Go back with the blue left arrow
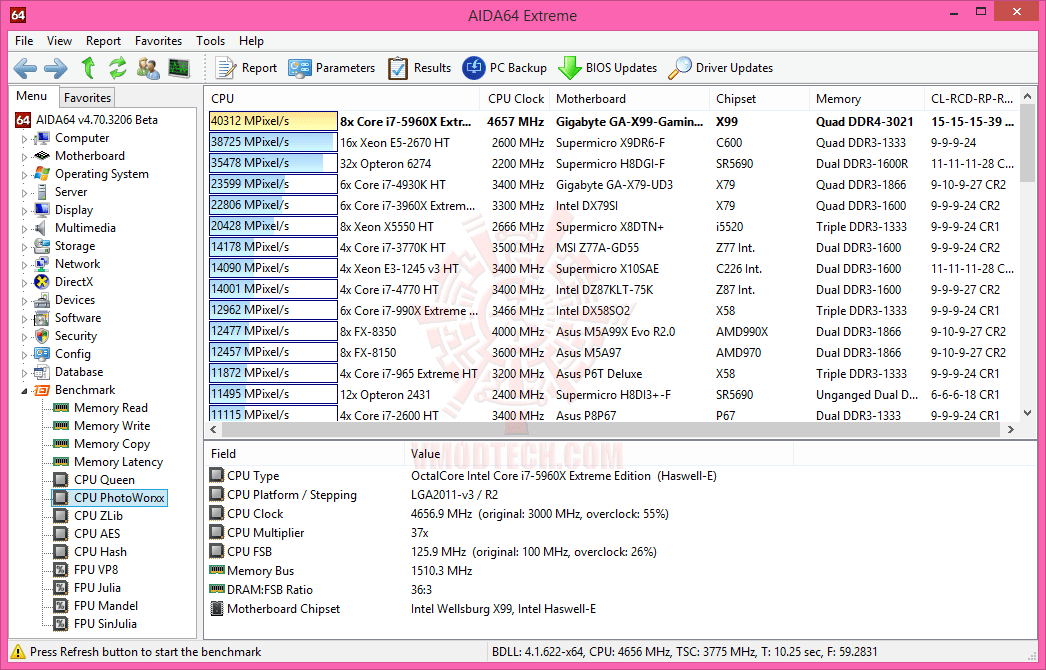 click(25, 67)
